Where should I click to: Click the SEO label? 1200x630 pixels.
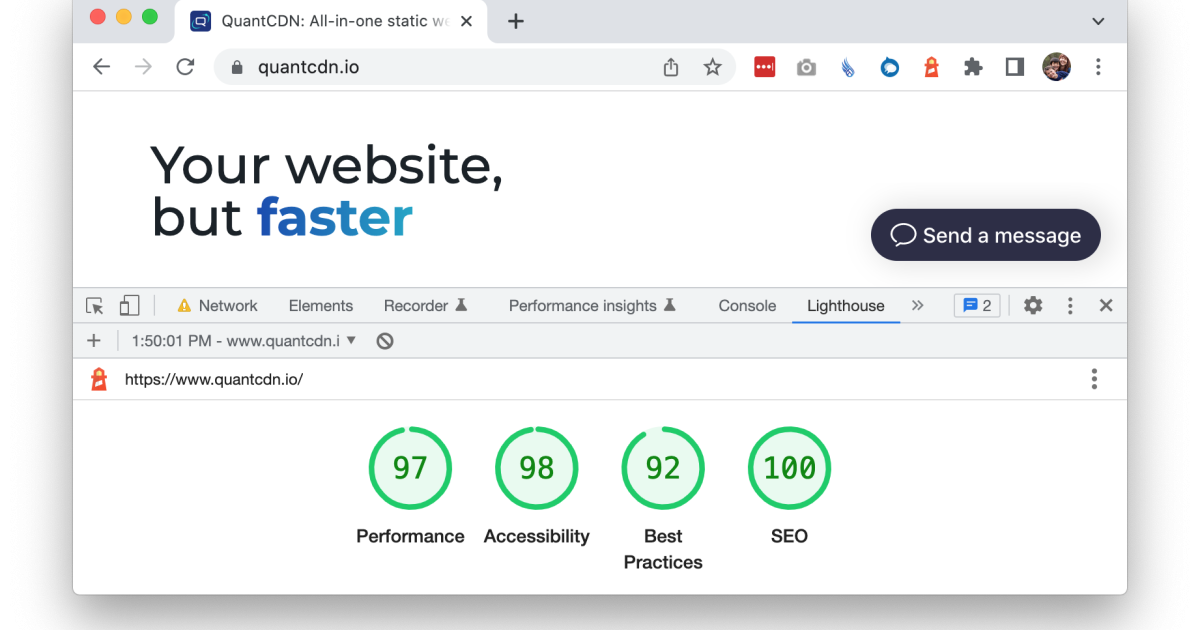[789, 536]
